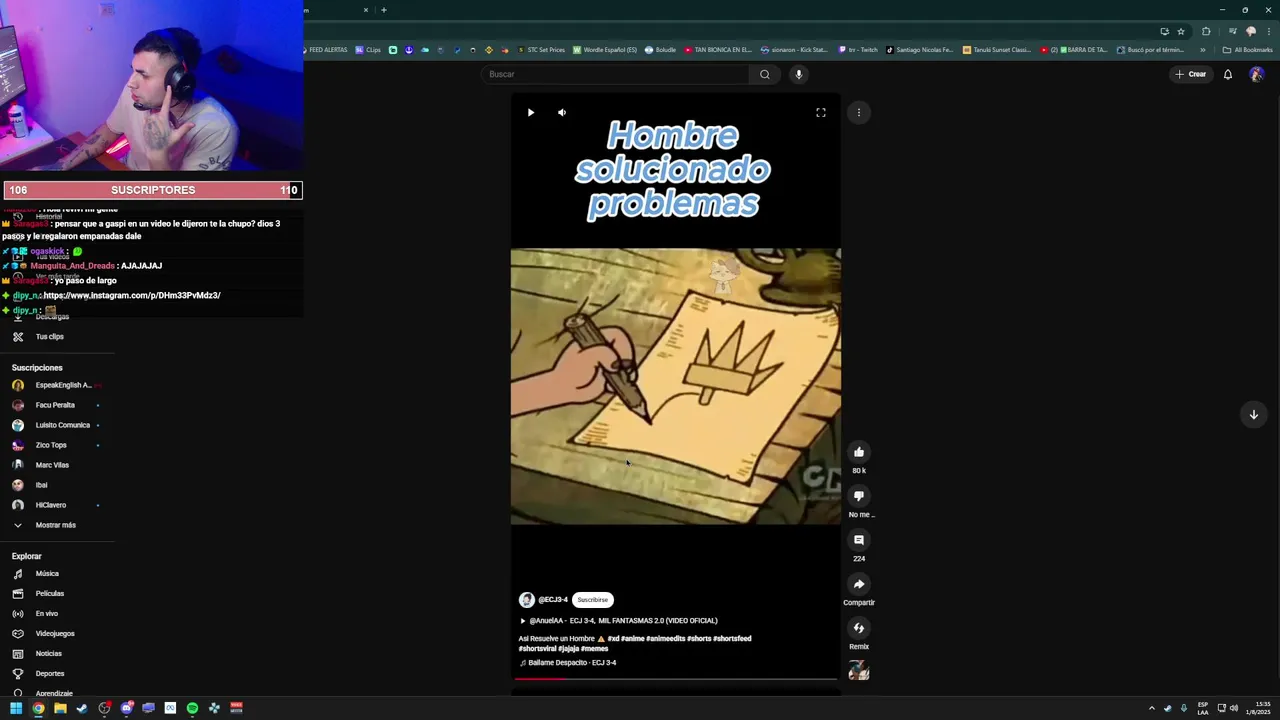This screenshot has width=1280, height=720.
Task: Open the TAN BIONICA EN EL... bookmark
Action: tap(718, 50)
